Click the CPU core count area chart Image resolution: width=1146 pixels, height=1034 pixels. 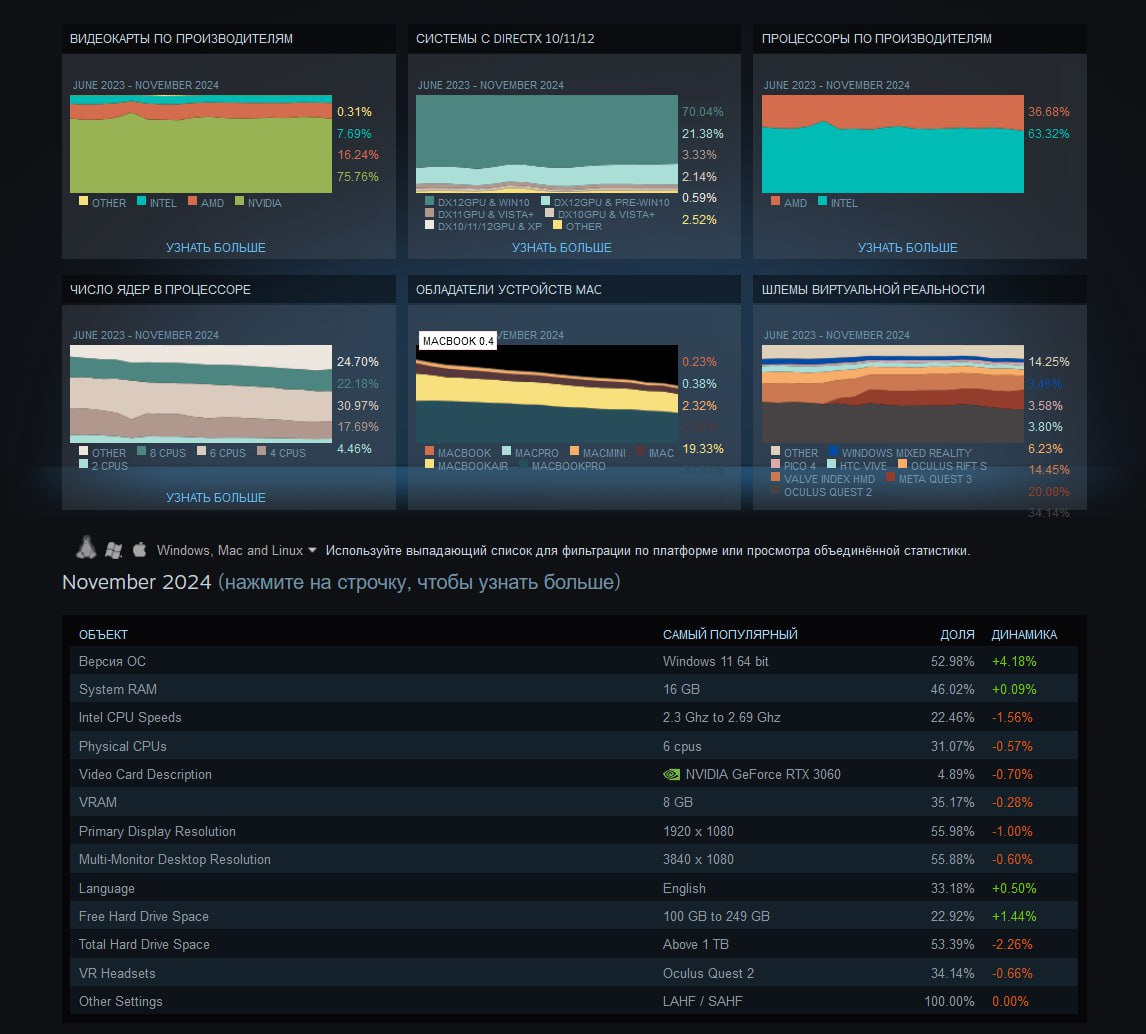pyautogui.click(x=201, y=394)
